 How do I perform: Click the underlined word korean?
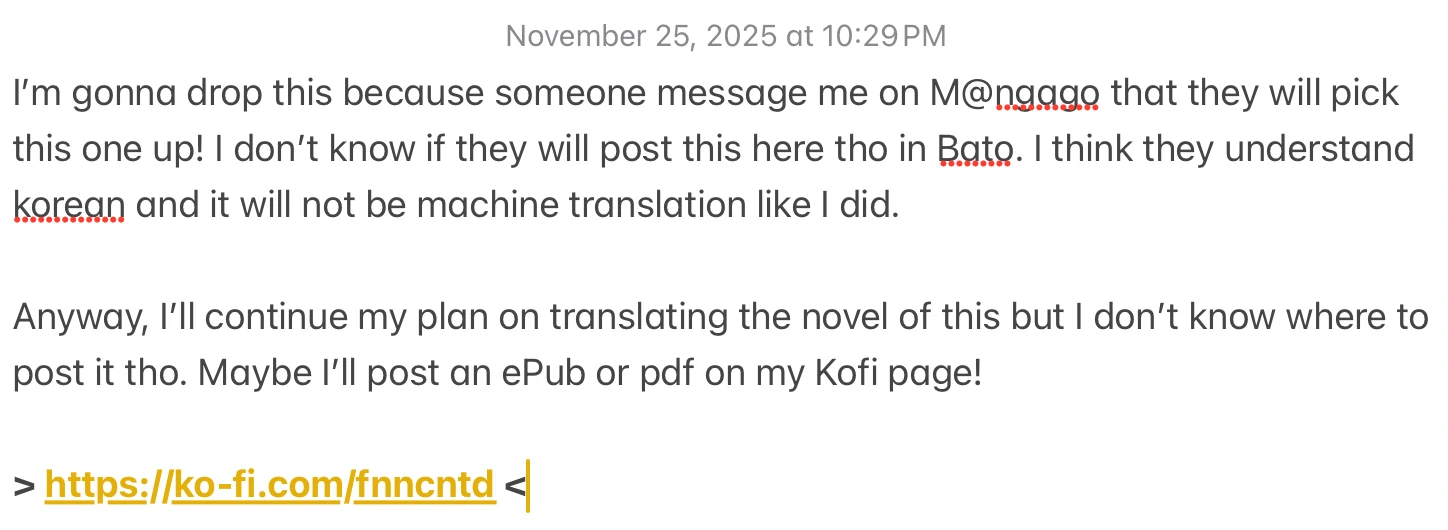click(x=69, y=205)
